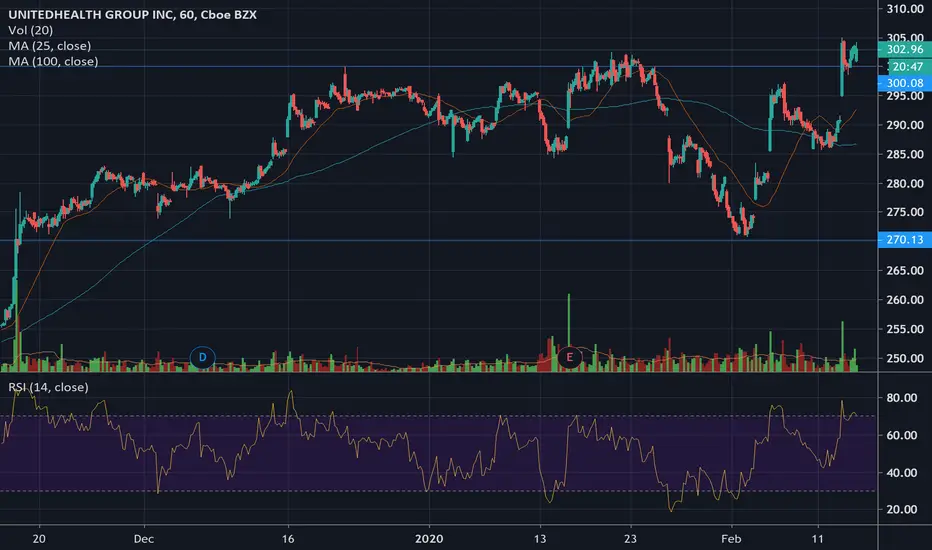Click the '16' date on time axis
The height and width of the screenshot is (550, 932).
(288, 539)
